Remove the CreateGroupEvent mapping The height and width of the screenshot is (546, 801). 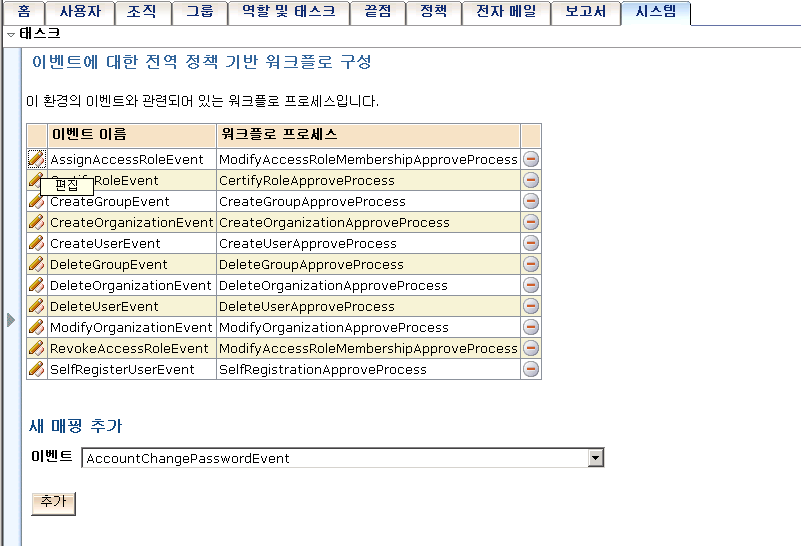tap(531, 201)
